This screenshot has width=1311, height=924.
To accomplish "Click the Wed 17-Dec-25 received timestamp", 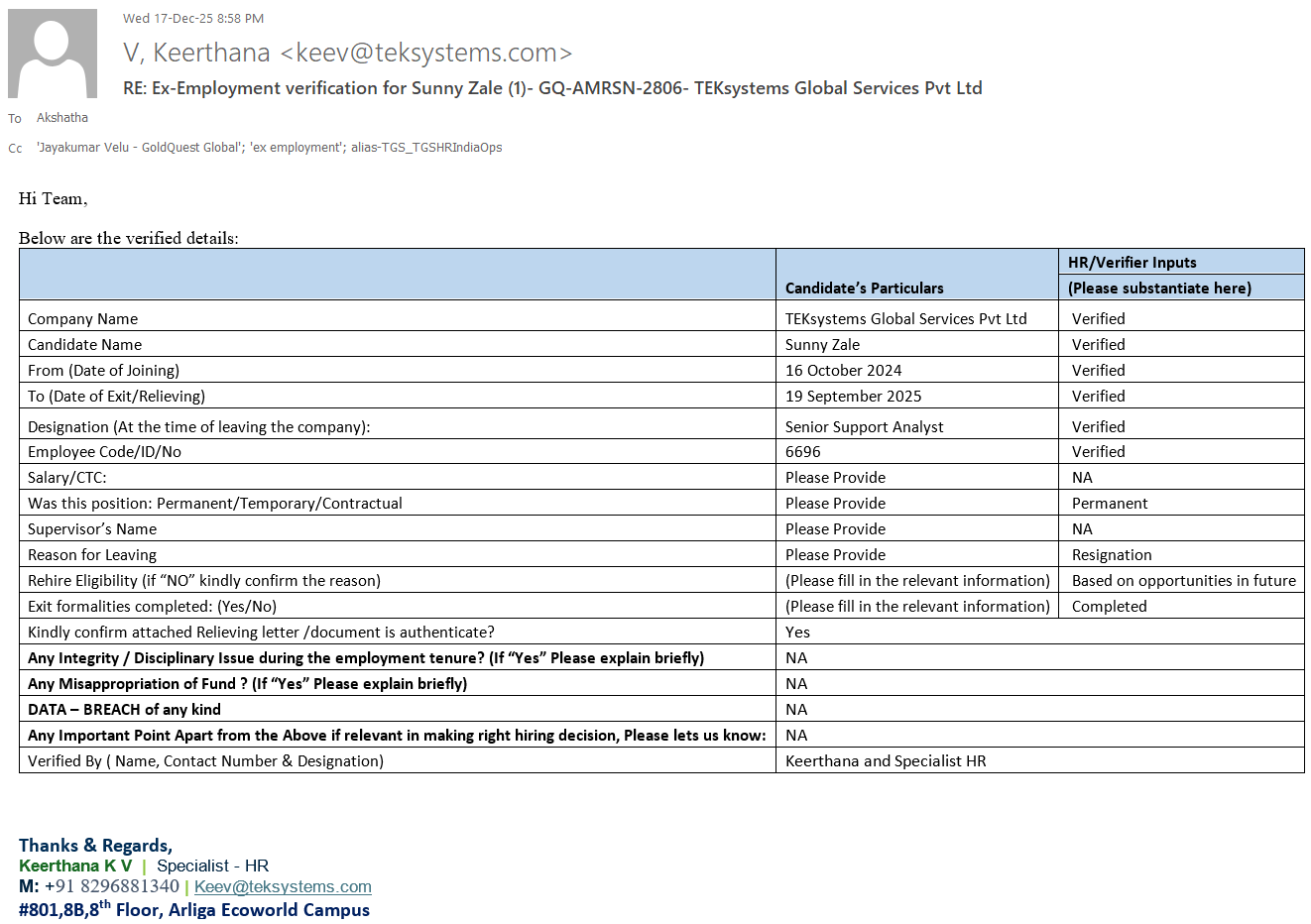I will 193,19.
